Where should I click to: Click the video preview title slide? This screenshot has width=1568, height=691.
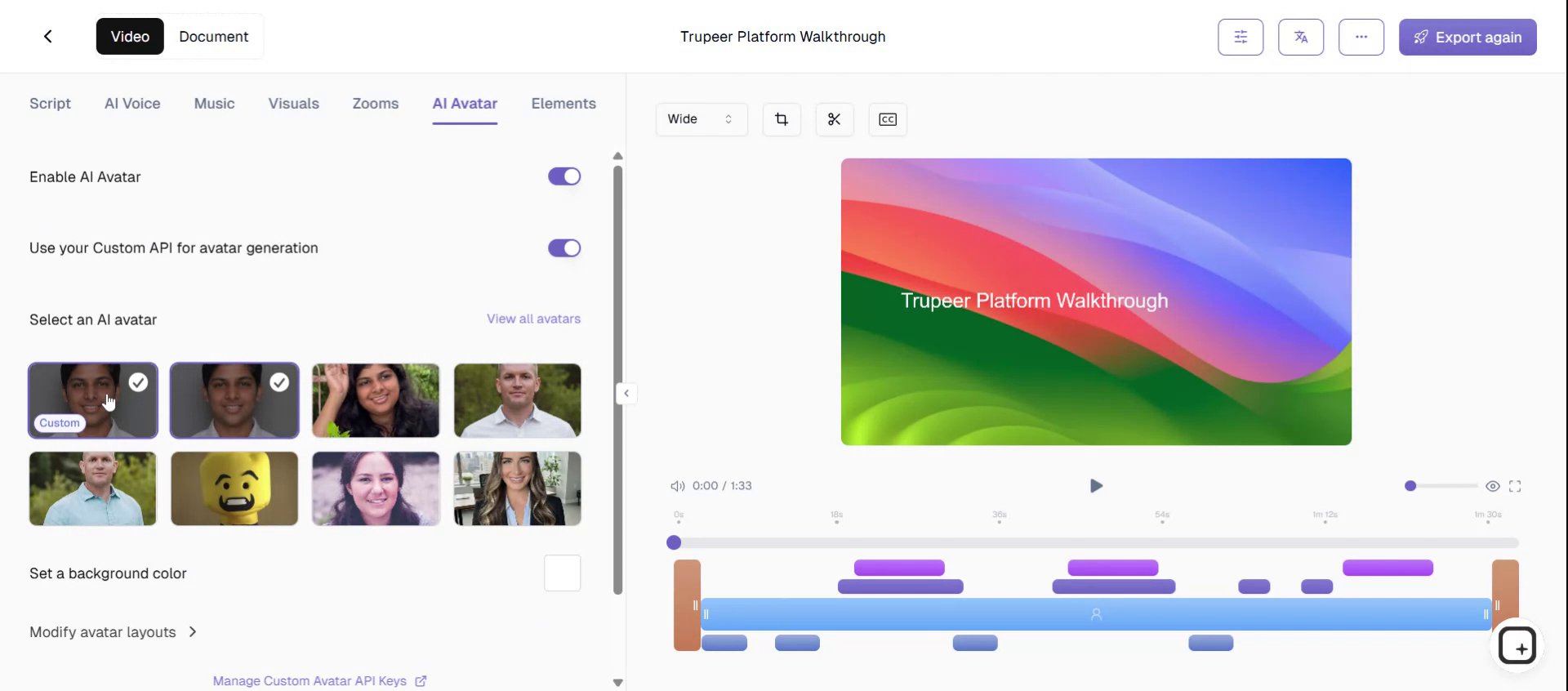coord(1096,301)
